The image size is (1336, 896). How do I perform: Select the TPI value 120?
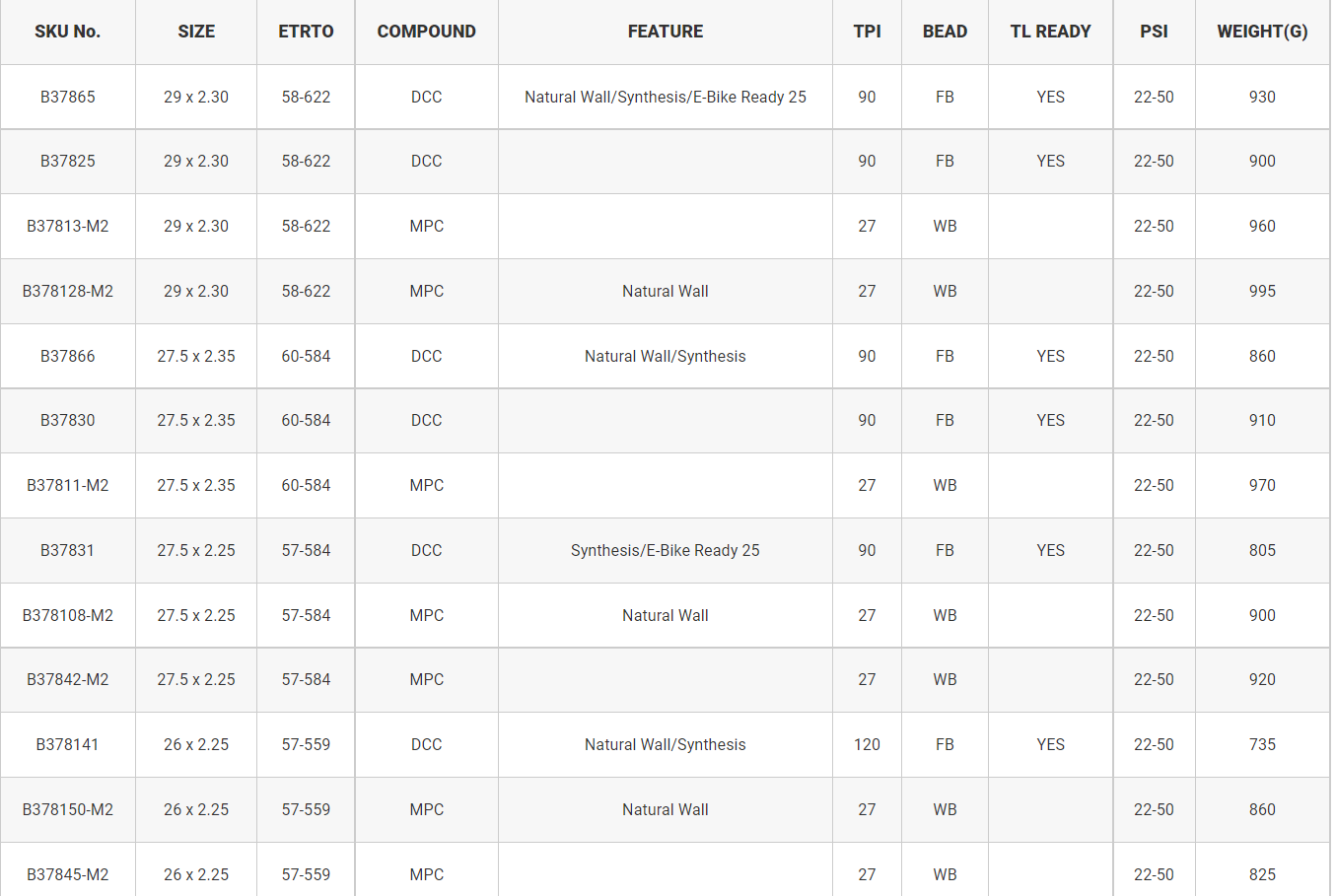pyautogui.click(x=867, y=744)
